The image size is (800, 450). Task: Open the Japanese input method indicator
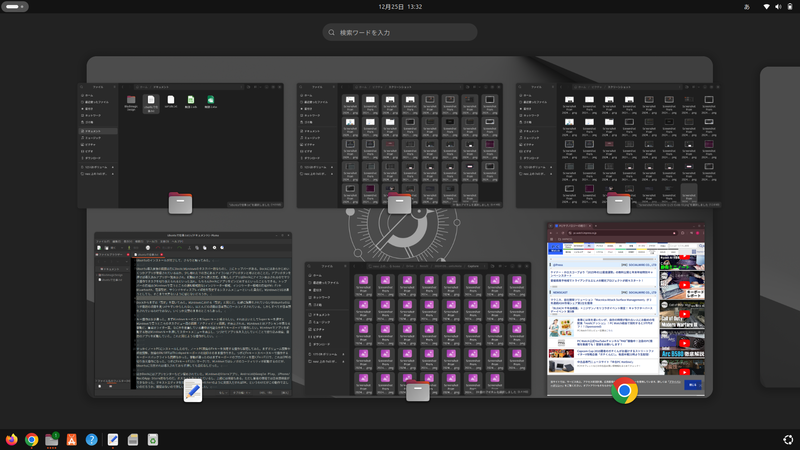pos(747,7)
